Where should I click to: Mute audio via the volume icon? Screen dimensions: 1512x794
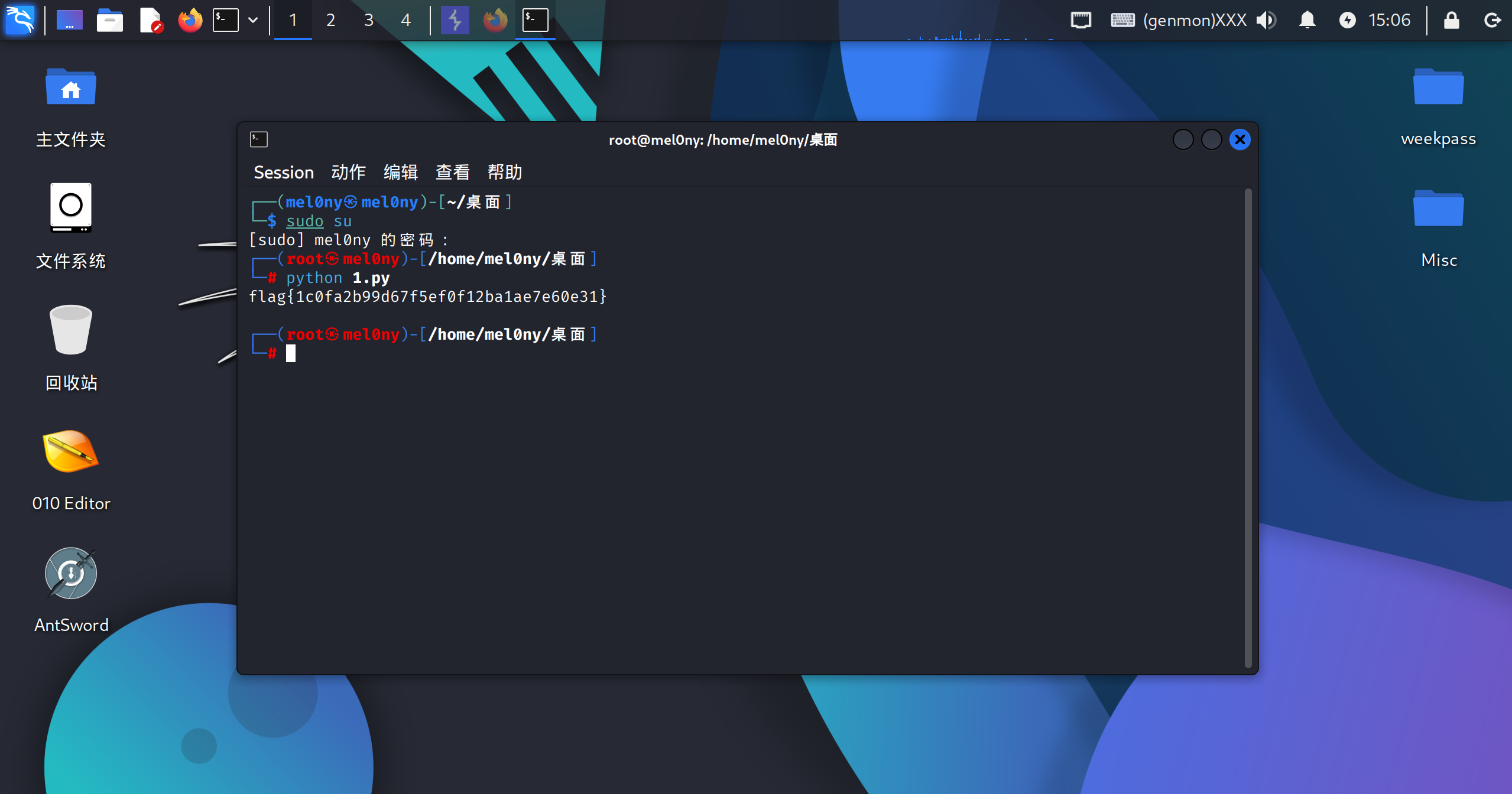pyautogui.click(x=1266, y=20)
